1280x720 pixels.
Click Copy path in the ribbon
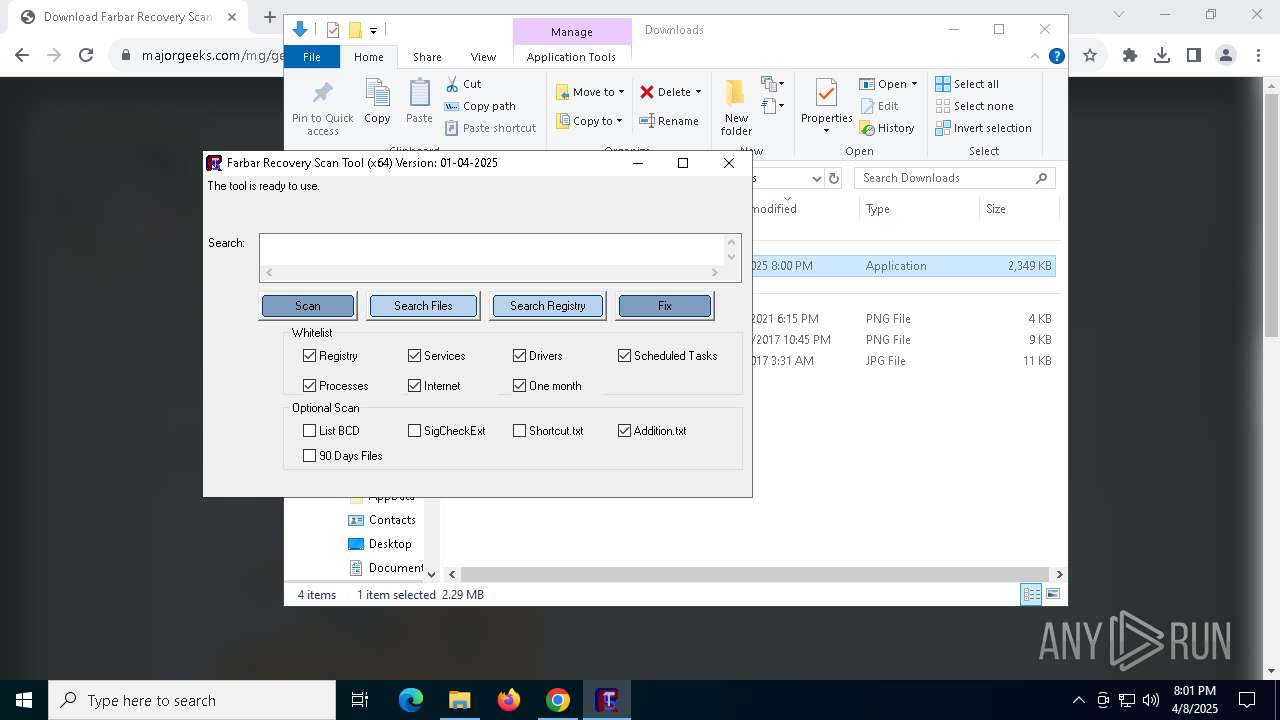point(480,106)
